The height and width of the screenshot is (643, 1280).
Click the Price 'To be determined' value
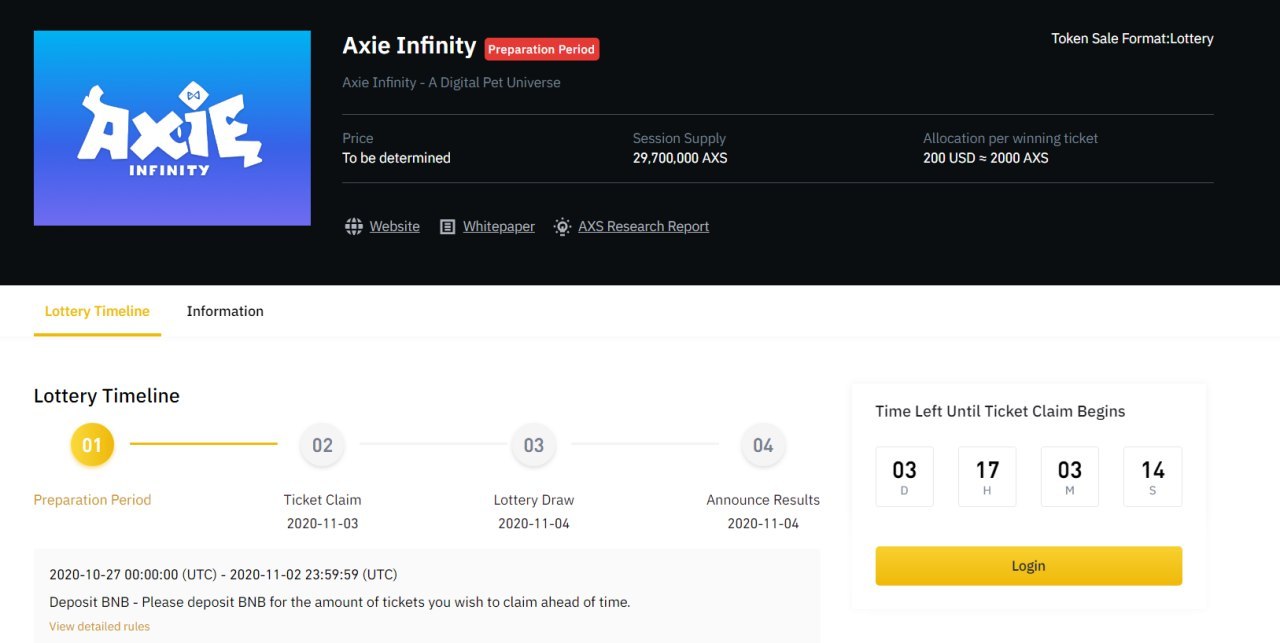click(x=396, y=158)
